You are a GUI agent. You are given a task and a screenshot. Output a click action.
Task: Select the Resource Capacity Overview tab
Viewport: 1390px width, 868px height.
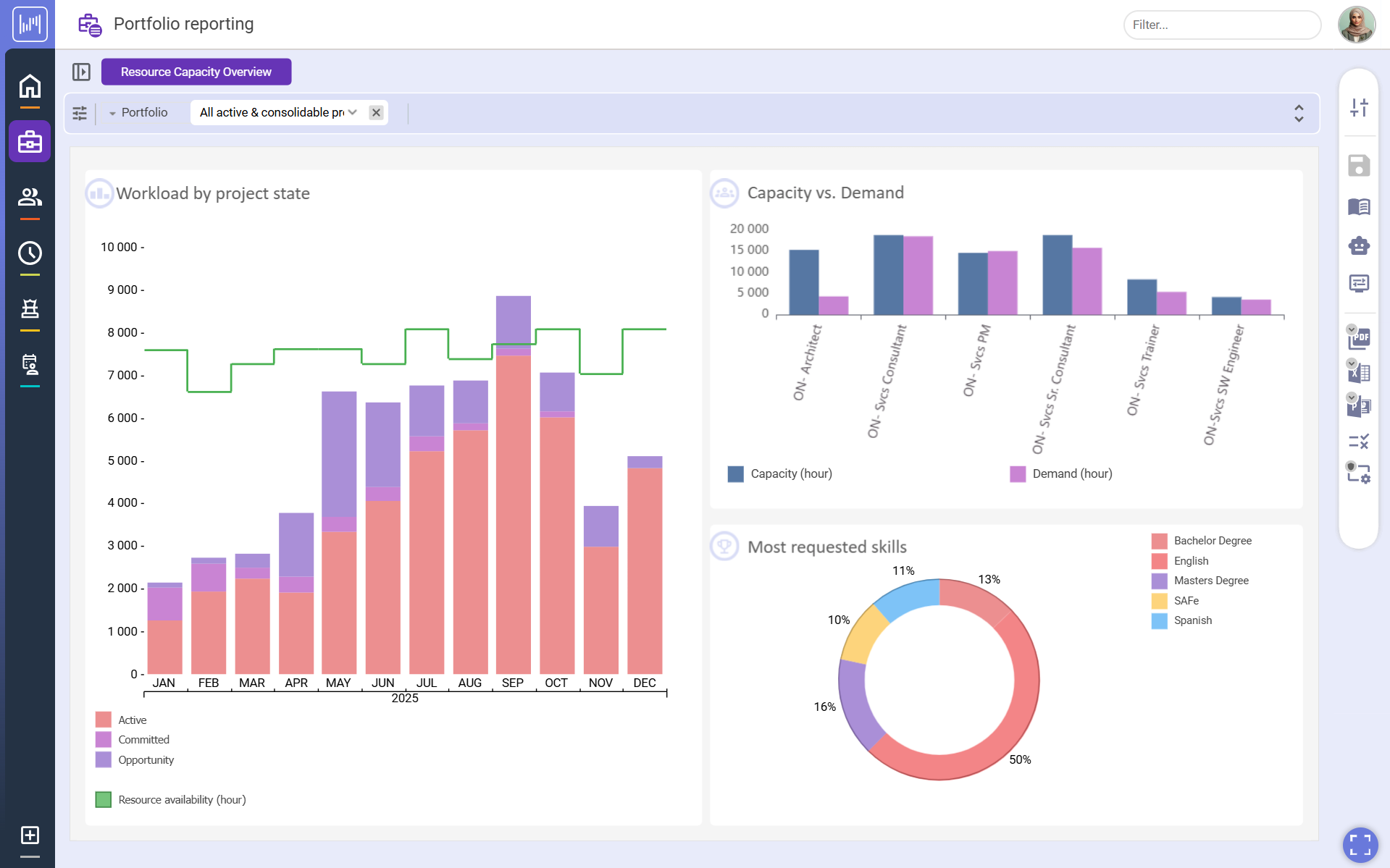196,72
